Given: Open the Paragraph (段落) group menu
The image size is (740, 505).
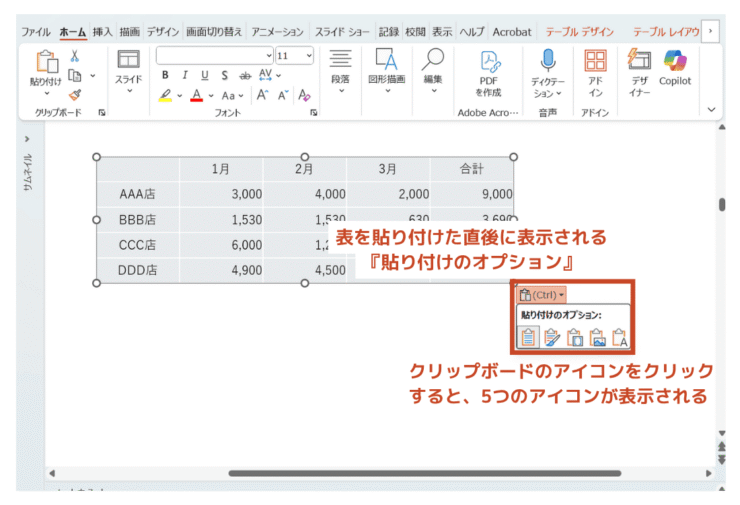Looking at the screenshot, I should click(340, 71).
